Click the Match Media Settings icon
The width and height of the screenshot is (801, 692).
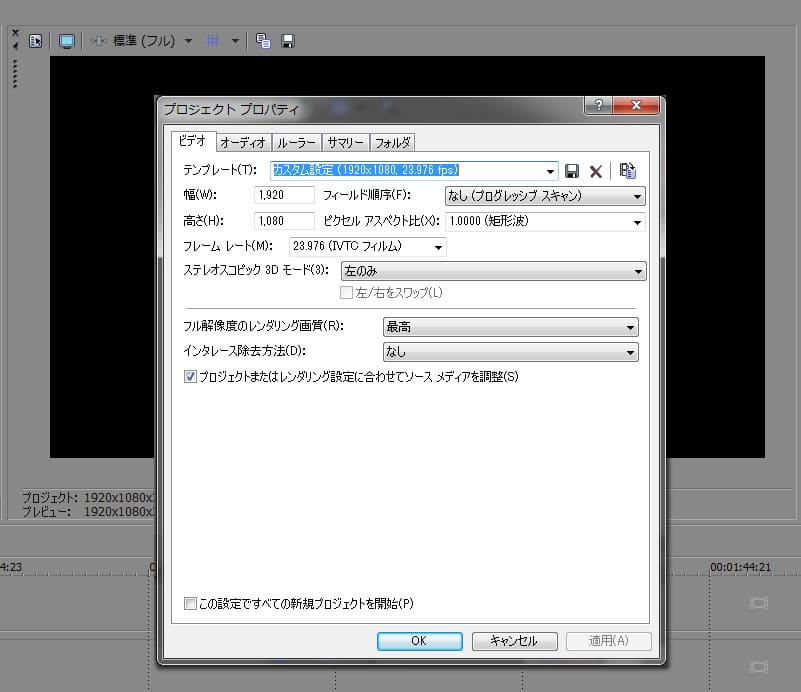click(628, 171)
